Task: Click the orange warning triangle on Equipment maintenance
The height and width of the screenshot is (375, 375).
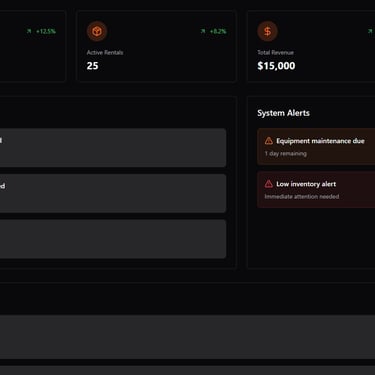Action: 269,141
